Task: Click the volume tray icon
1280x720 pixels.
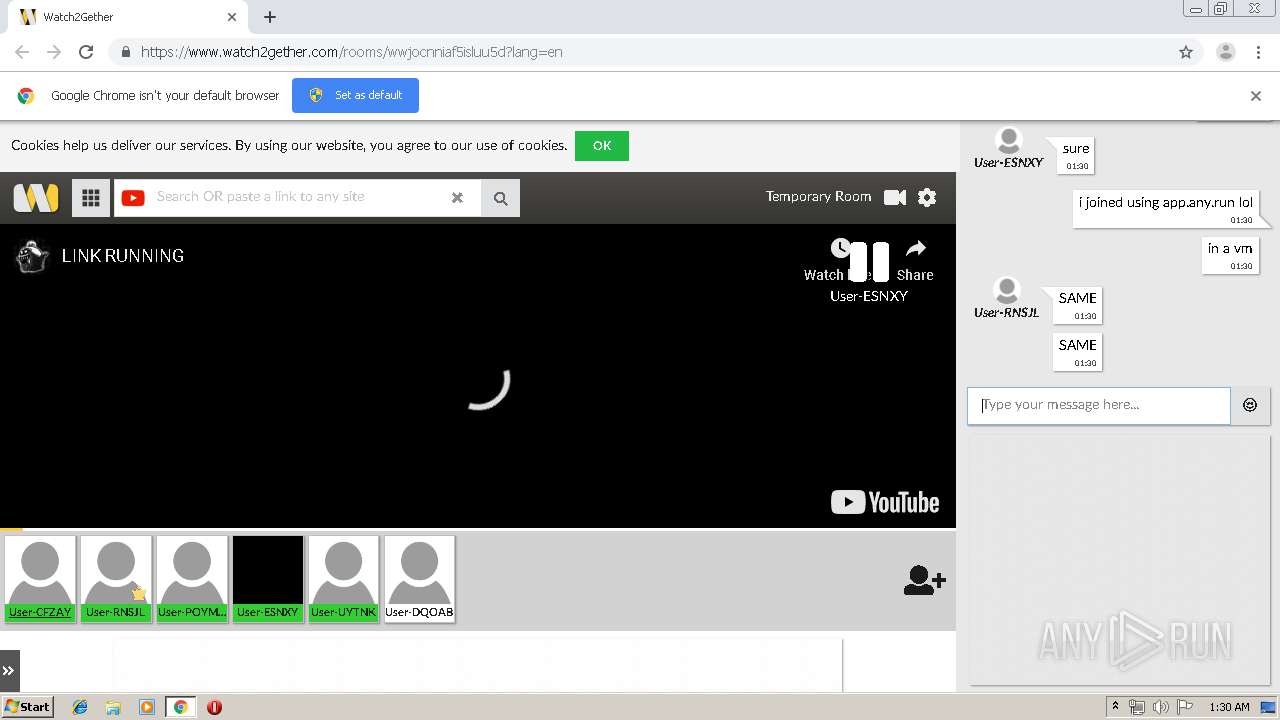Action: (1161, 707)
